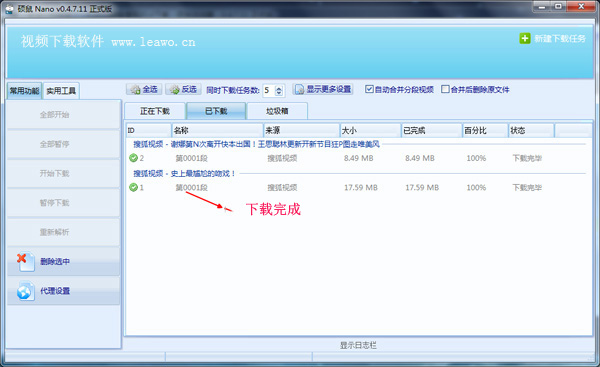
Task: Click green check icon of task ID 1
Action: pos(133,187)
